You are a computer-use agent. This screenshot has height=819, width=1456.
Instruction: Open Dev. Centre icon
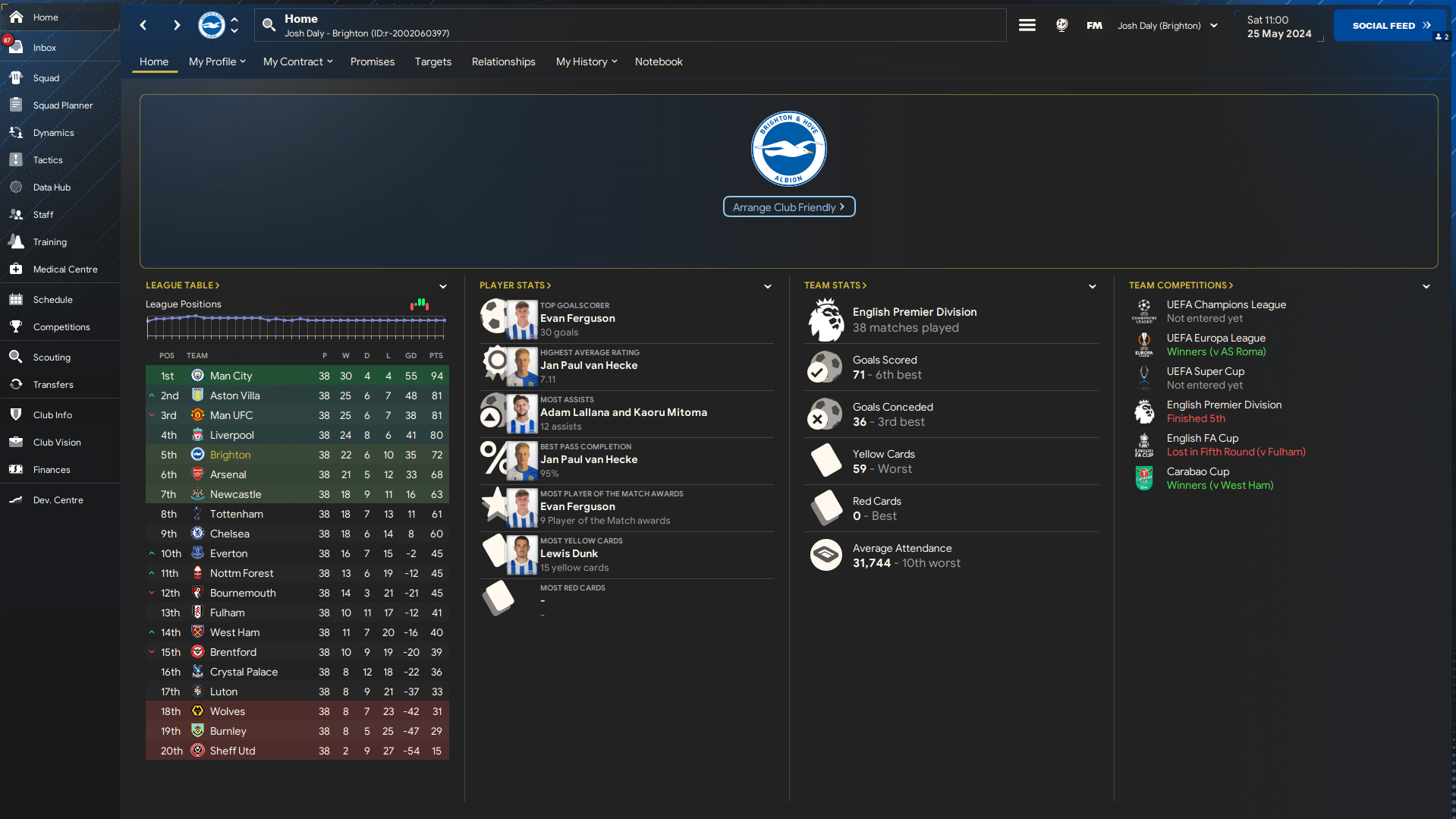[16, 499]
